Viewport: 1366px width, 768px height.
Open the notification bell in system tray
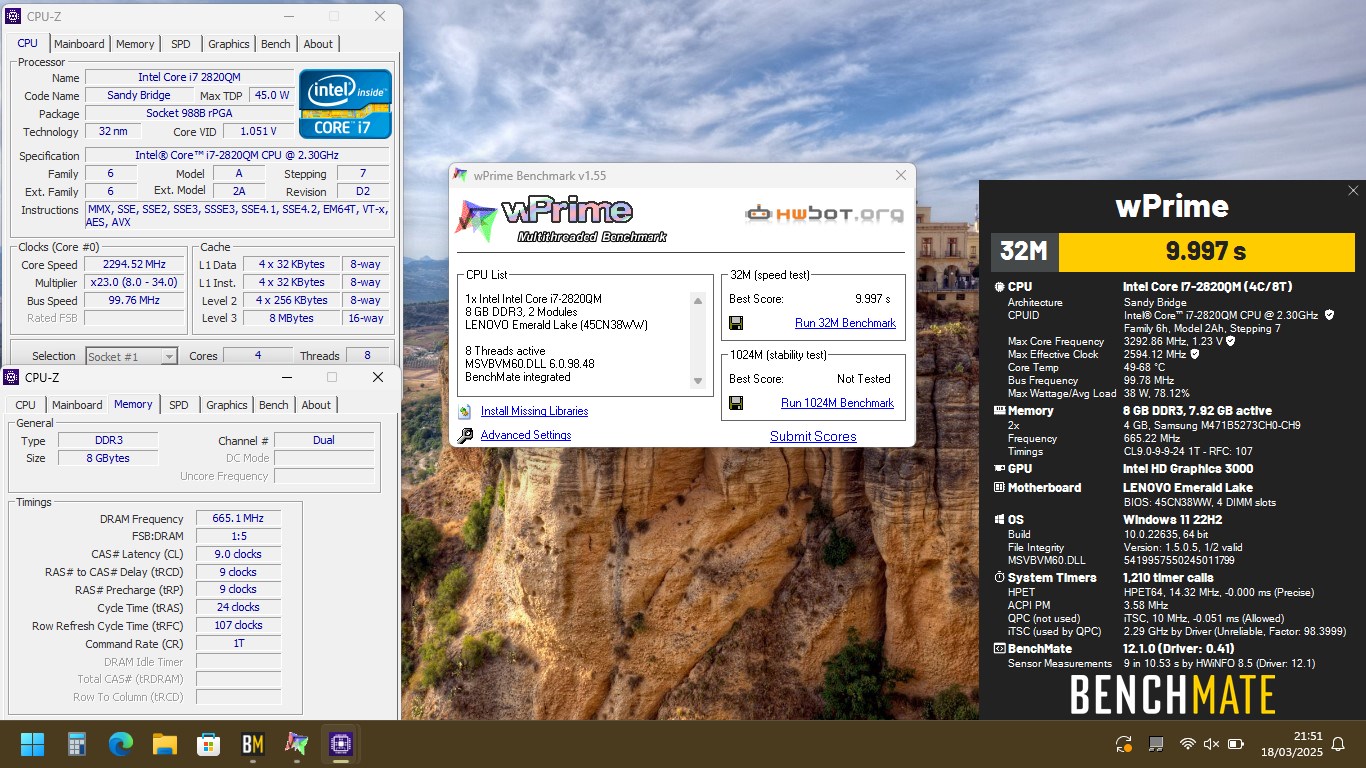tap(1339, 744)
